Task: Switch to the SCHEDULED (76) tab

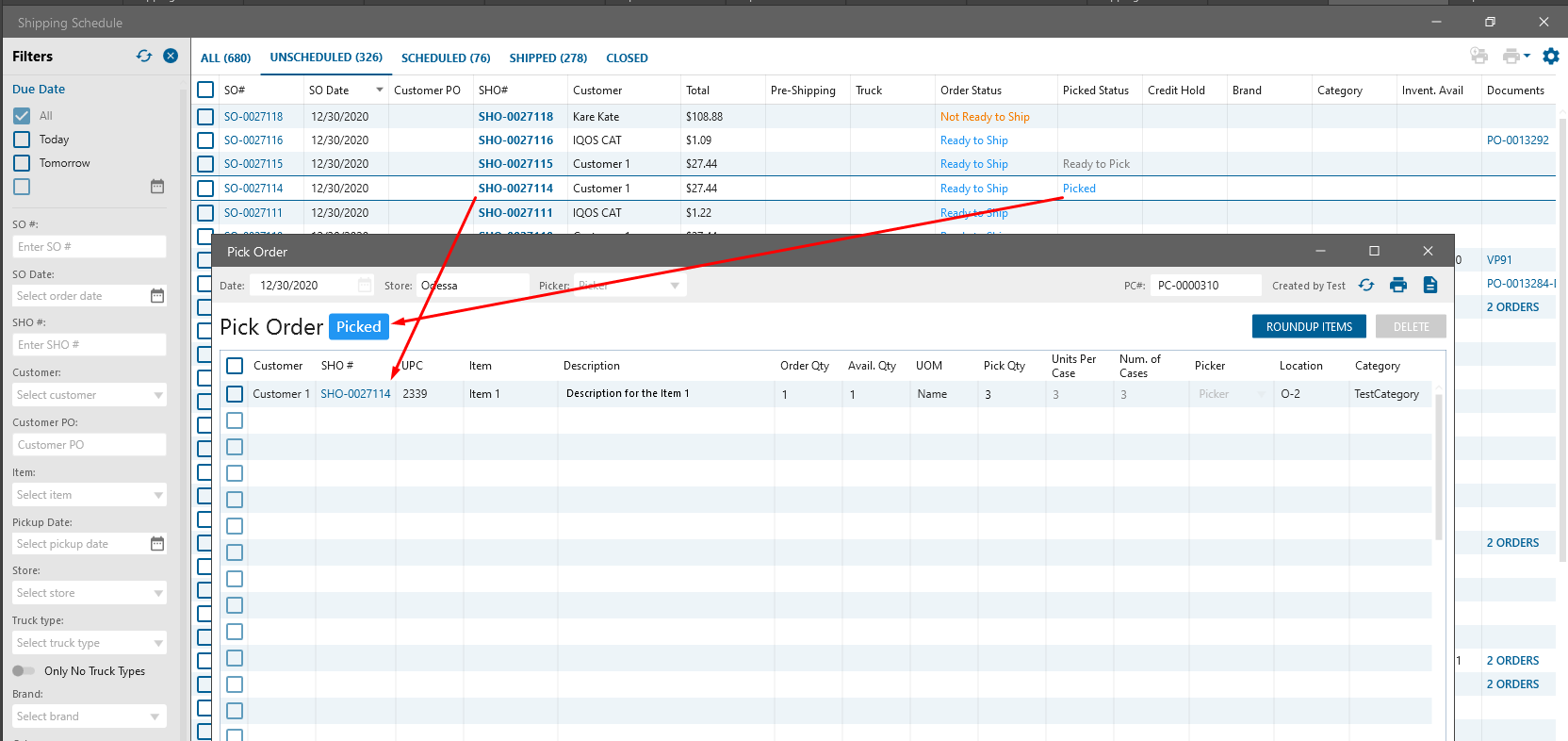Action: [x=446, y=58]
